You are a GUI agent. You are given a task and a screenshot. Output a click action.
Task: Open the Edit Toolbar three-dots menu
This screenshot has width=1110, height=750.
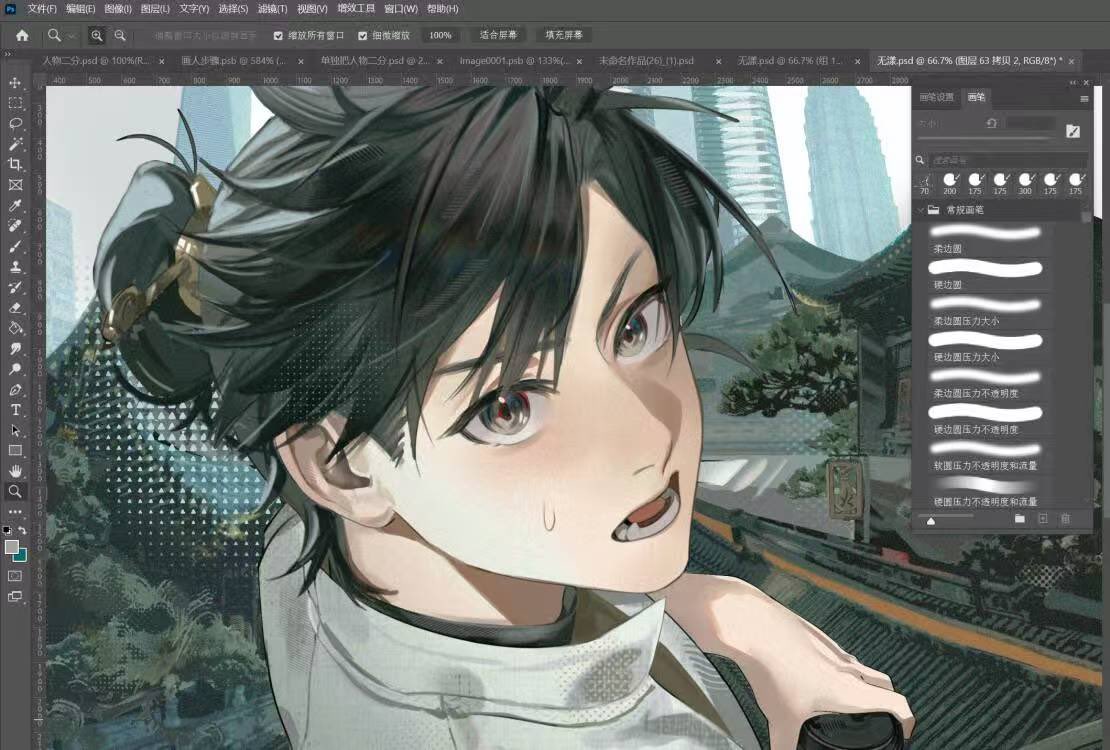pyautogui.click(x=15, y=511)
